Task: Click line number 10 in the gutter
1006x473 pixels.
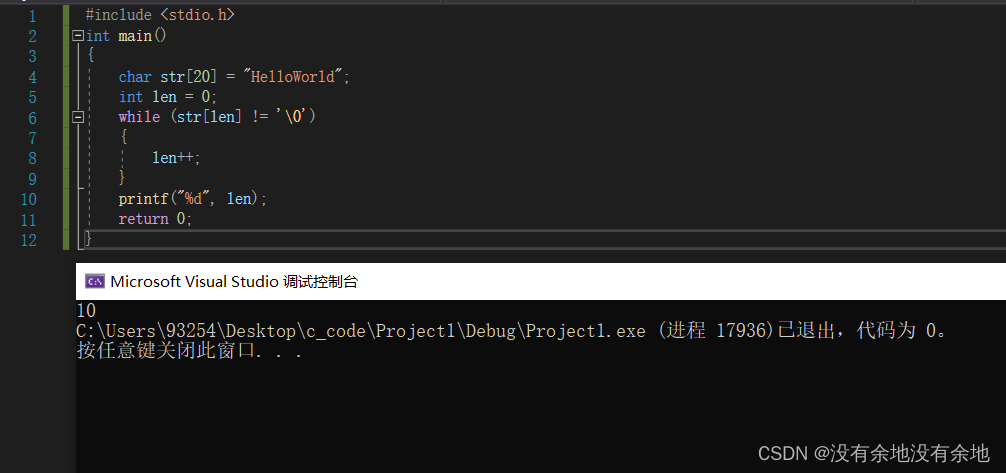Action: (x=28, y=200)
